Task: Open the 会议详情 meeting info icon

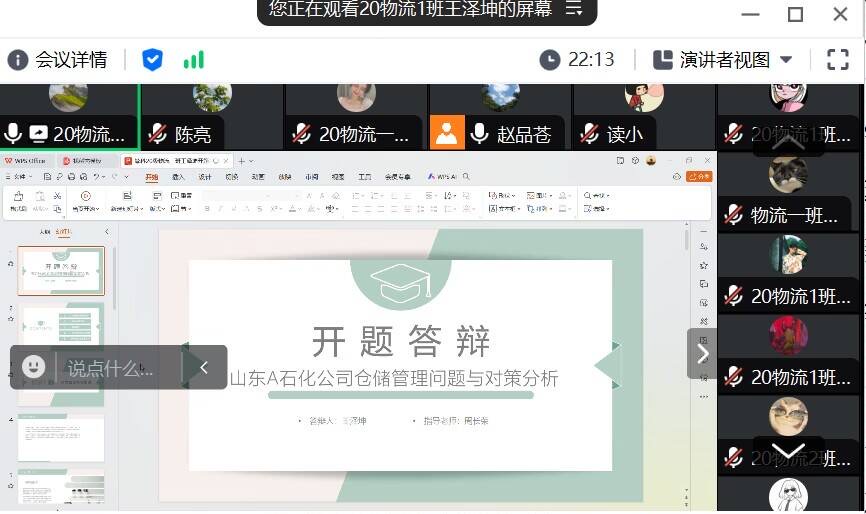Action: [x=18, y=60]
